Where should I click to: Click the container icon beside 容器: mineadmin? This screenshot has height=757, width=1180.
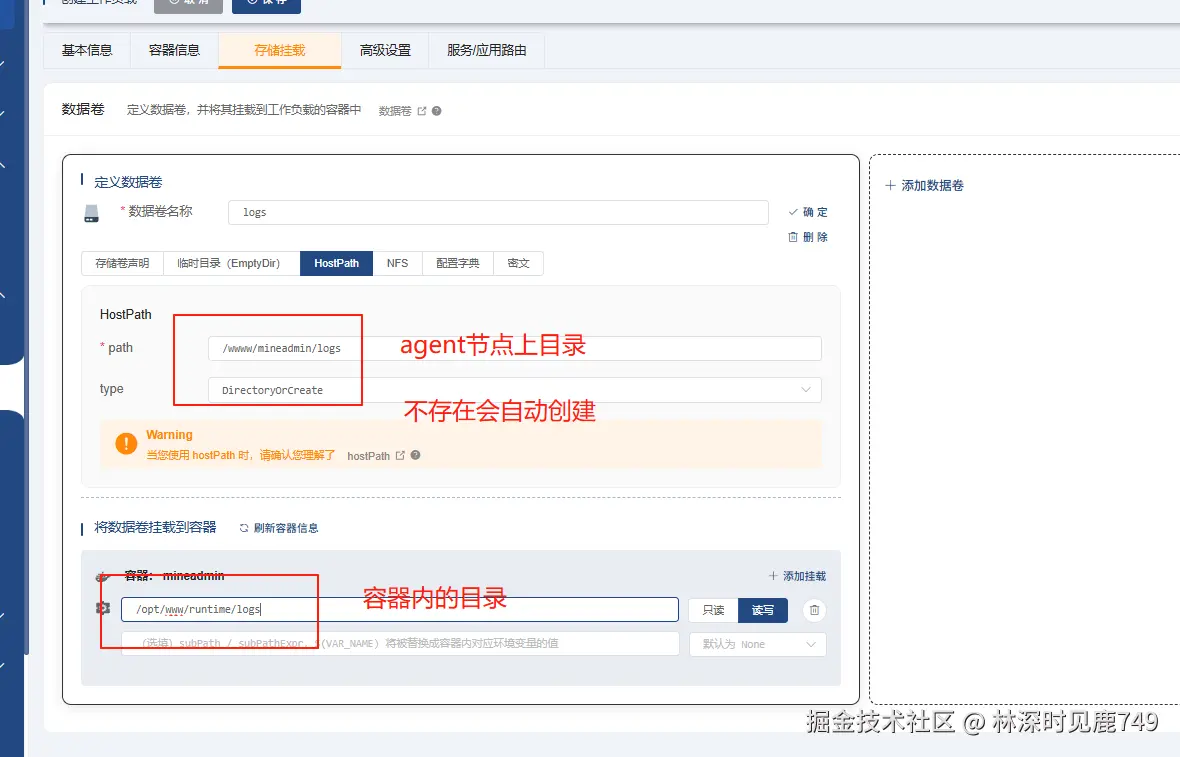pos(103,577)
